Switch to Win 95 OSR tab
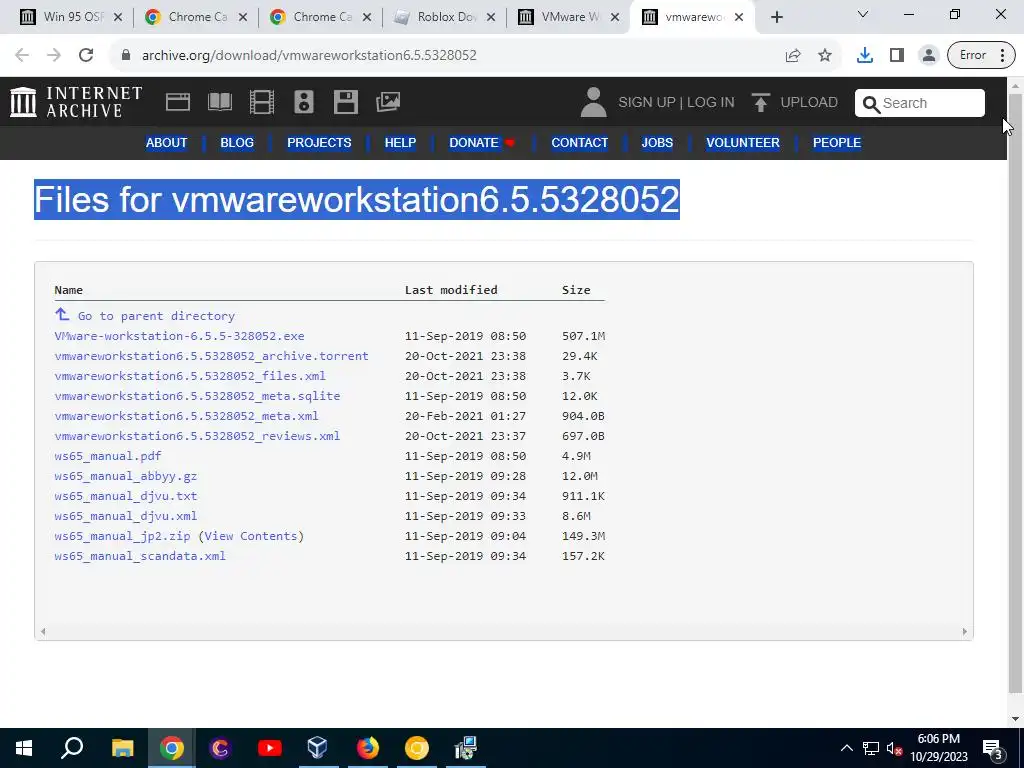 tap(71, 17)
